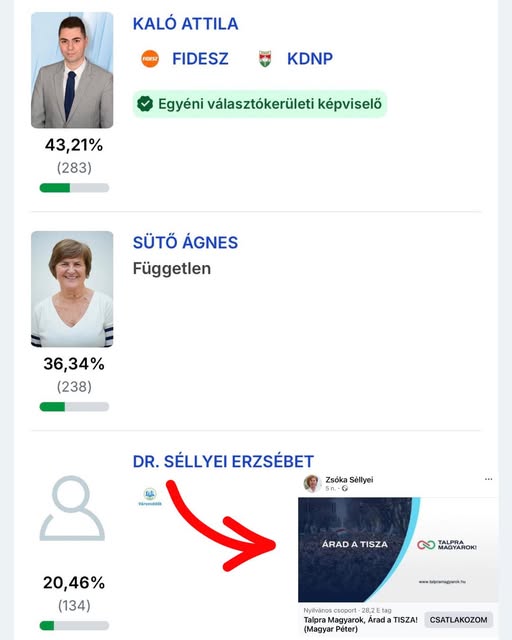Select the FIDESZ party name
This screenshot has height=640, width=512.
pyautogui.click(x=200, y=59)
